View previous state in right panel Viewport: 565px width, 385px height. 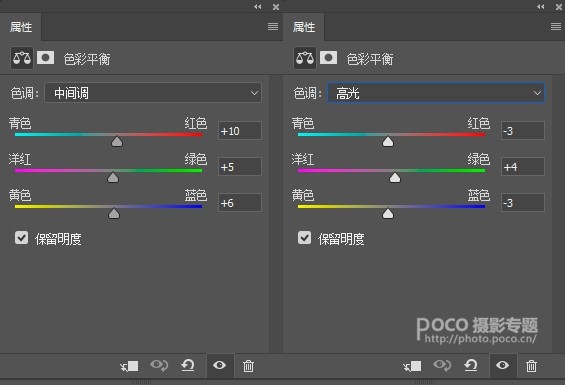[442, 366]
